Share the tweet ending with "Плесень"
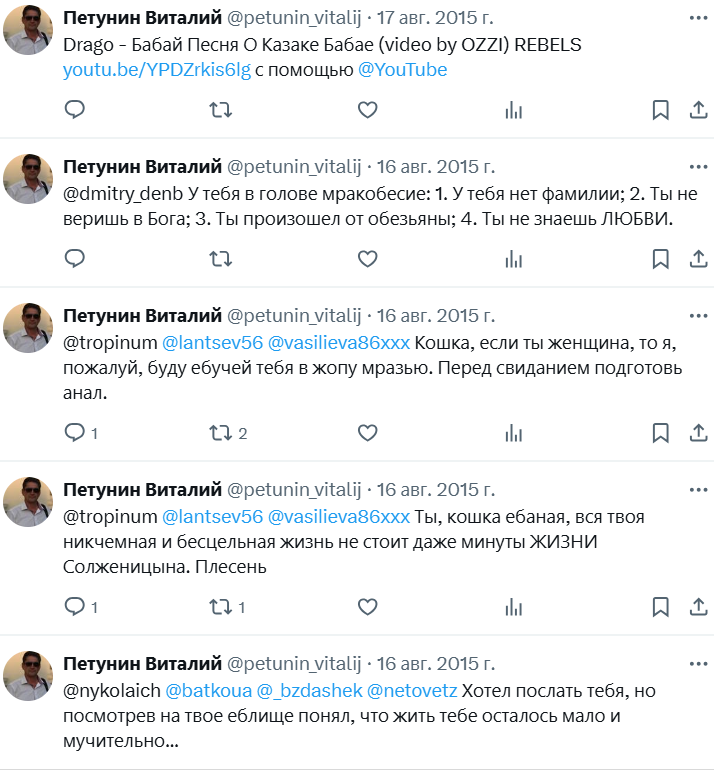The image size is (714, 770). (x=699, y=606)
